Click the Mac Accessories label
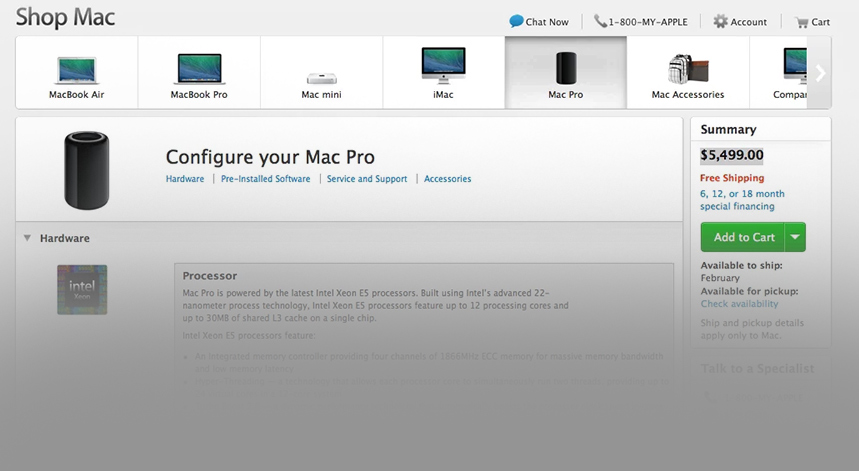 tap(688, 94)
